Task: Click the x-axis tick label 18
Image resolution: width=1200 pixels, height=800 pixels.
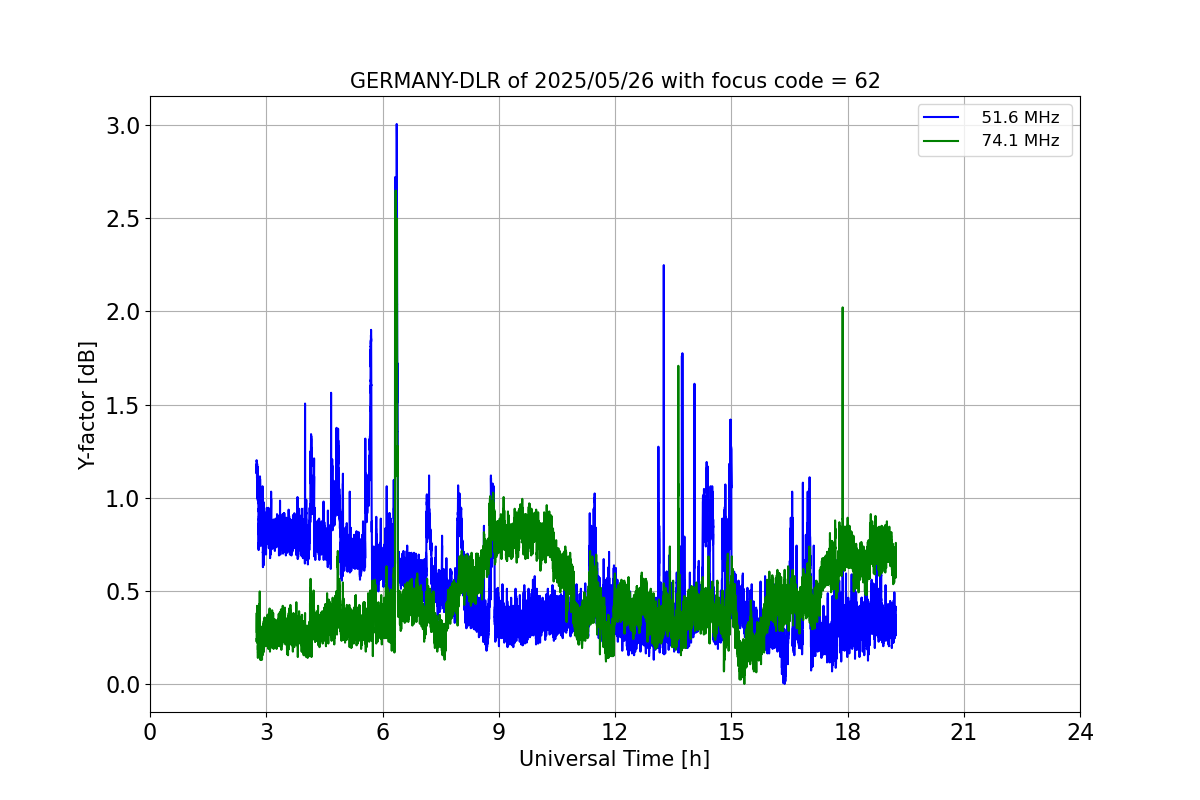Action: (x=848, y=732)
